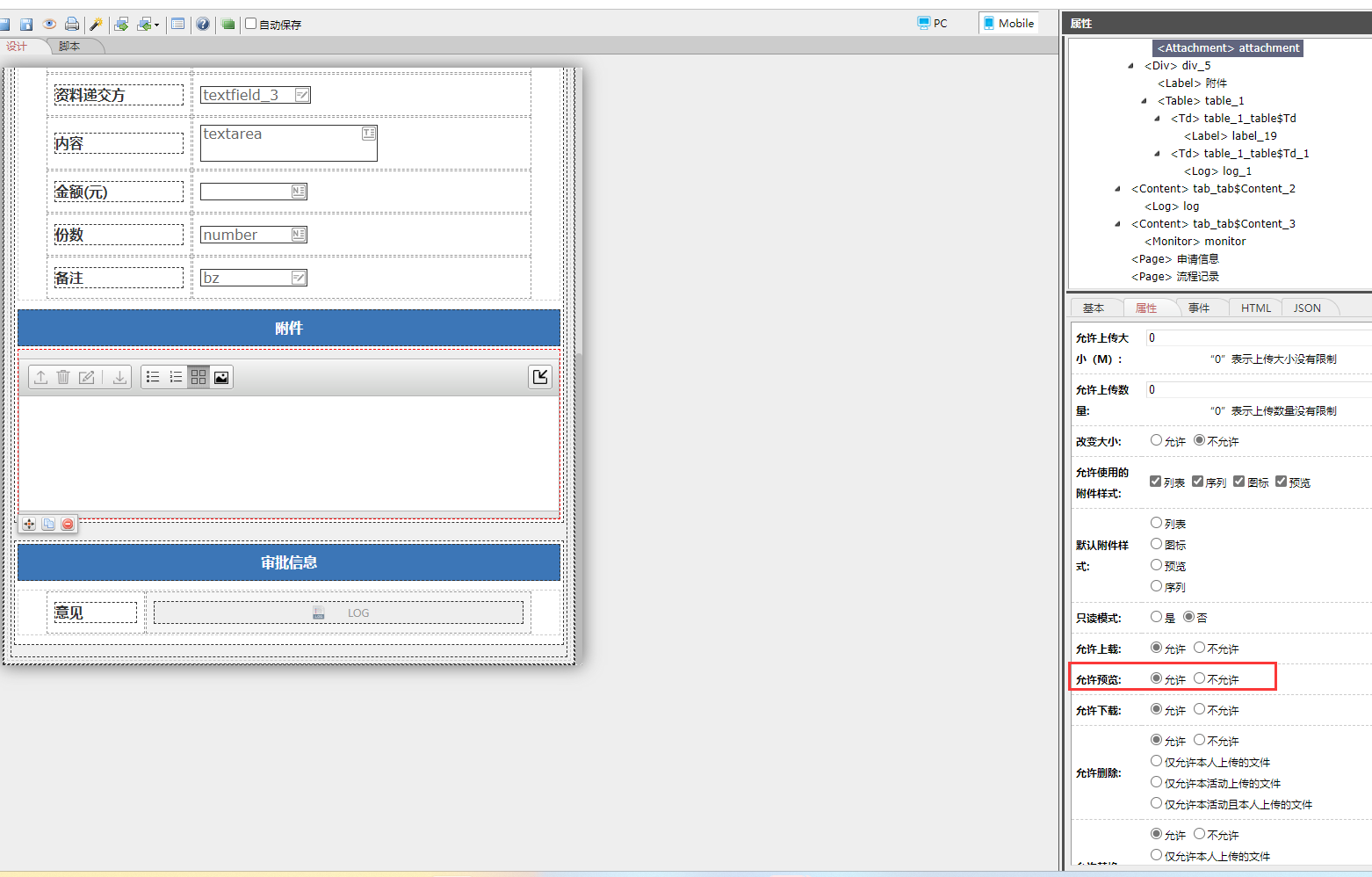The height and width of the screenshot is (877, 1372).
Task: Select 仅允许本活动上传的文件 delete option
Action: click(x=1156, y=782)
